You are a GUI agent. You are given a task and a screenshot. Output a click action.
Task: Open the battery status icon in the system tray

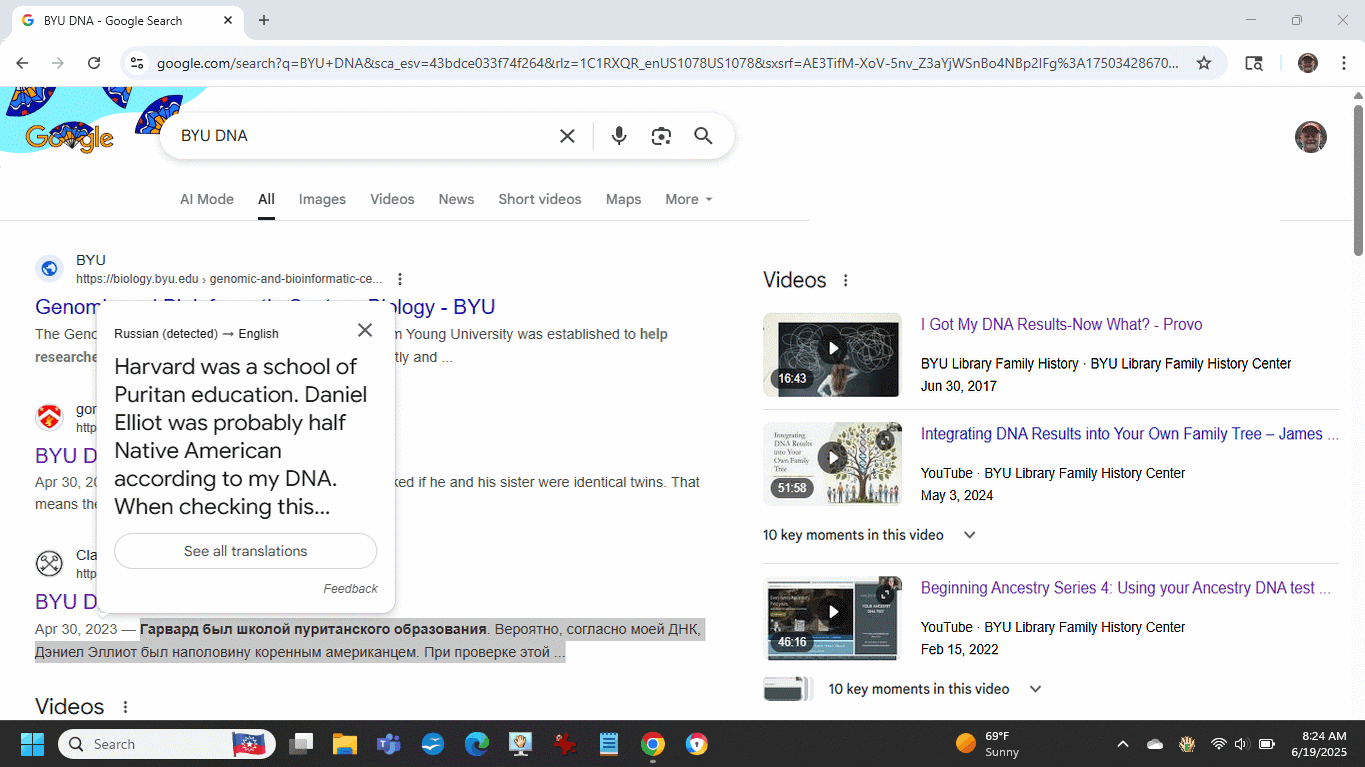1267,744
